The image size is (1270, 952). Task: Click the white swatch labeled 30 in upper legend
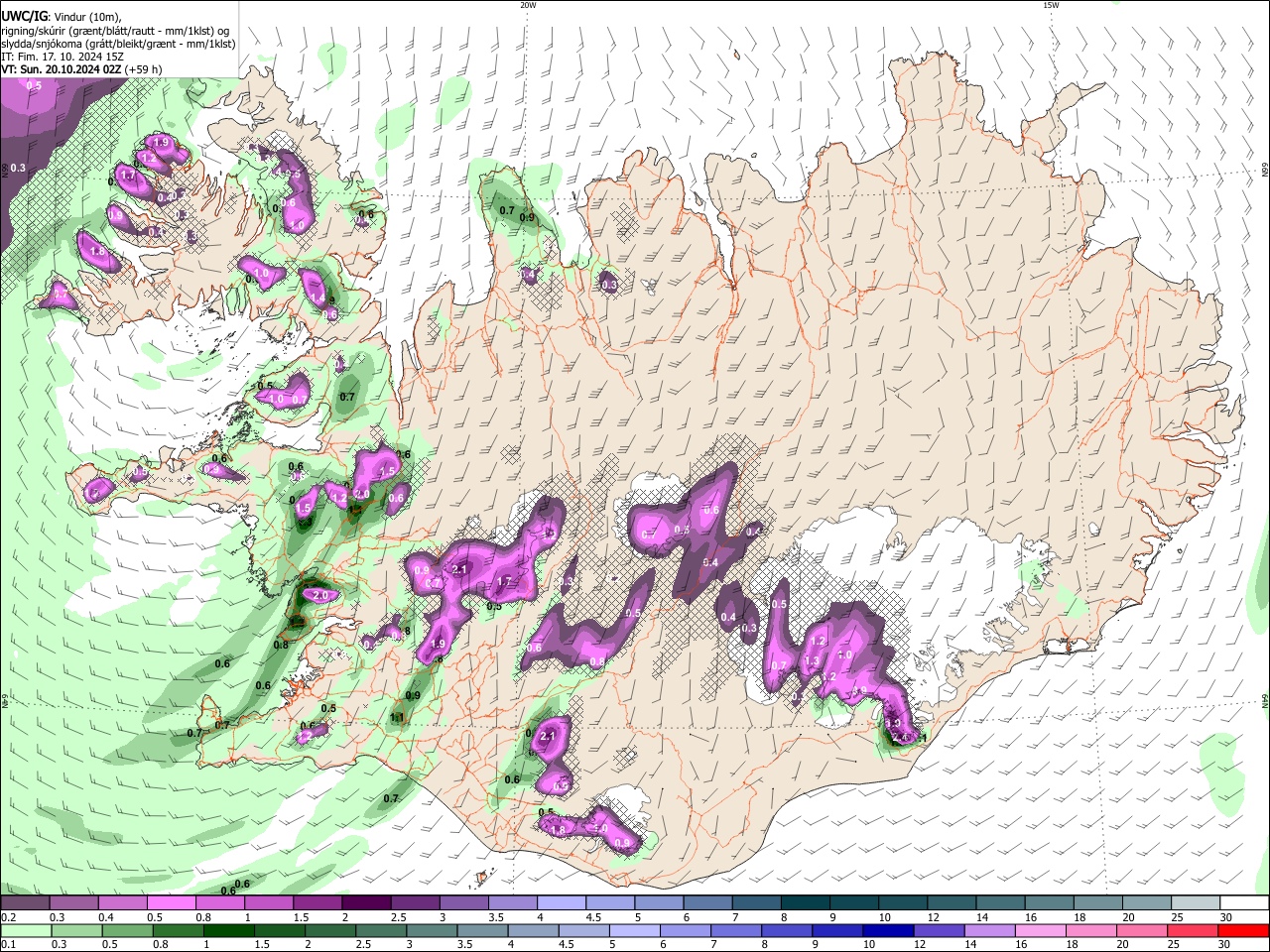click(x=1244, y=903)
